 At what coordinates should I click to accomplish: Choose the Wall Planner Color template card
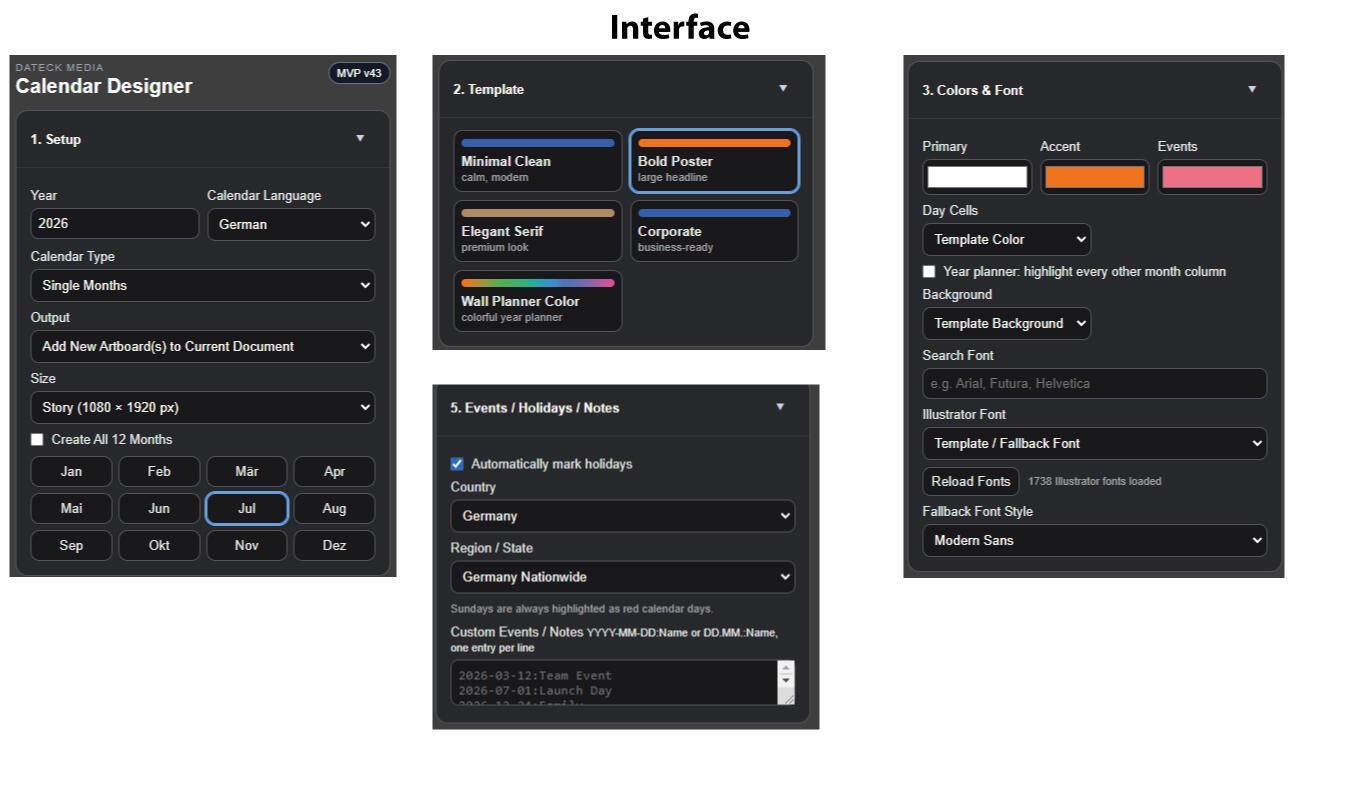coord(538,301)
